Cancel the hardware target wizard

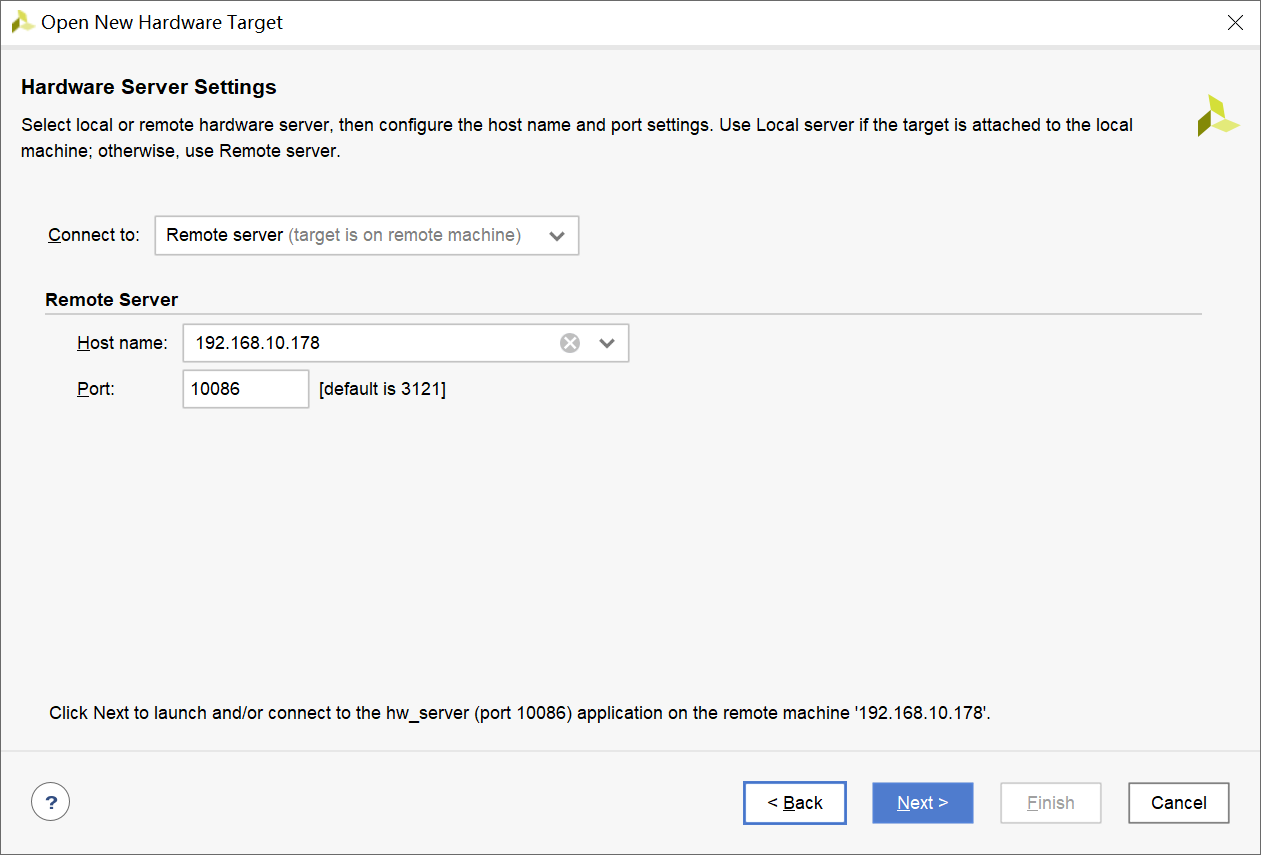(1178, 802)
